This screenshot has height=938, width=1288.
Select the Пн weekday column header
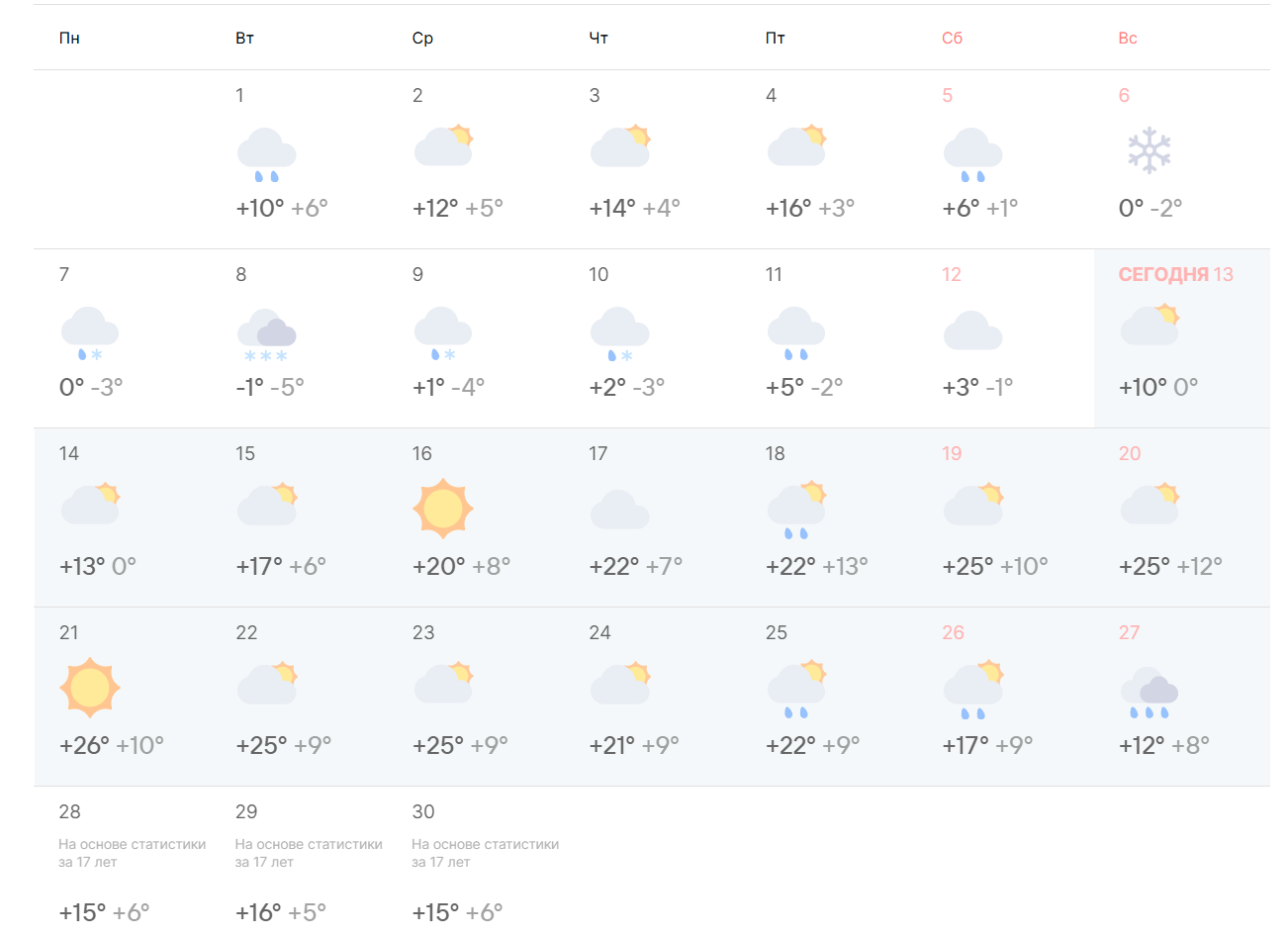69,39
